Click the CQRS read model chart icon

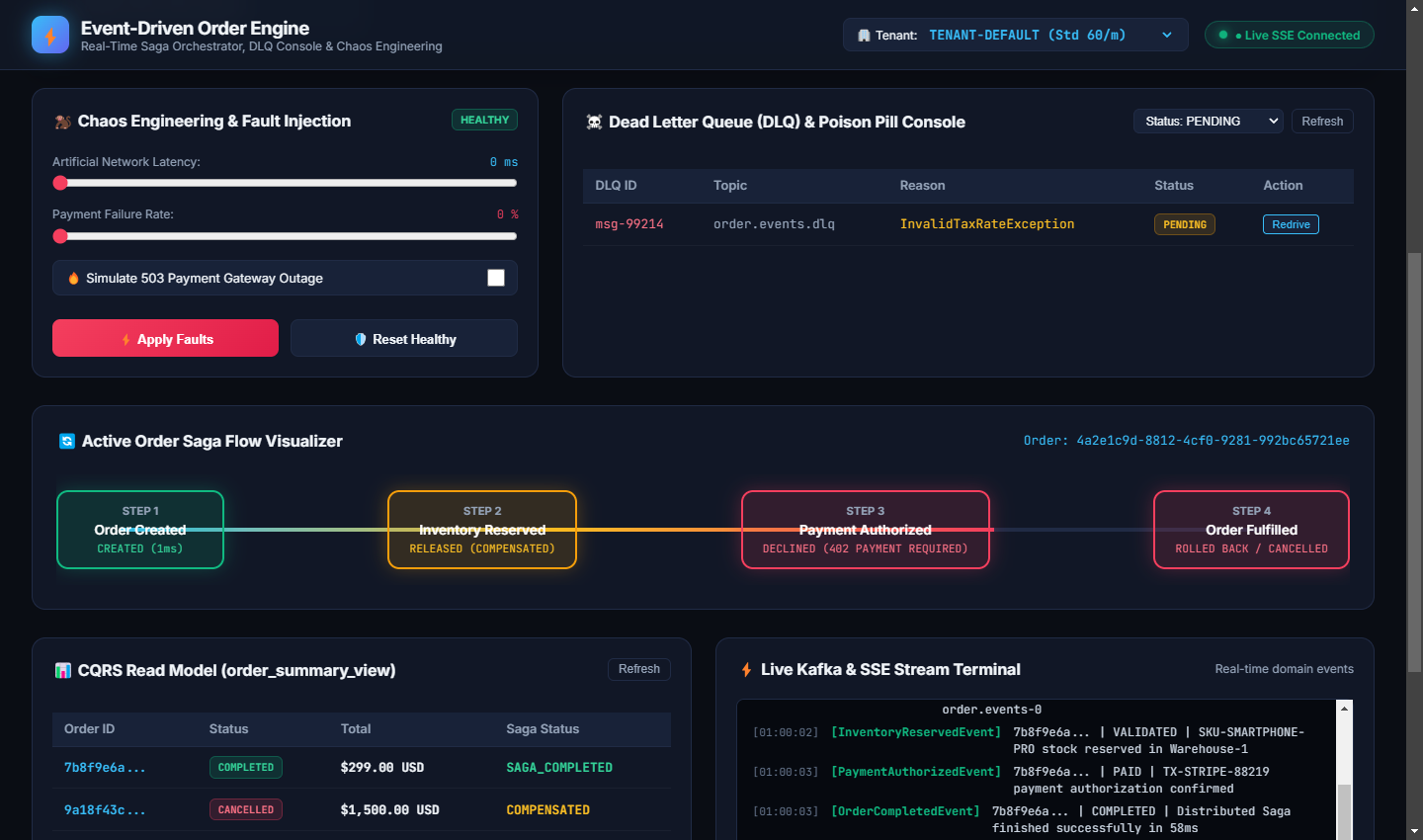(63, 671)
